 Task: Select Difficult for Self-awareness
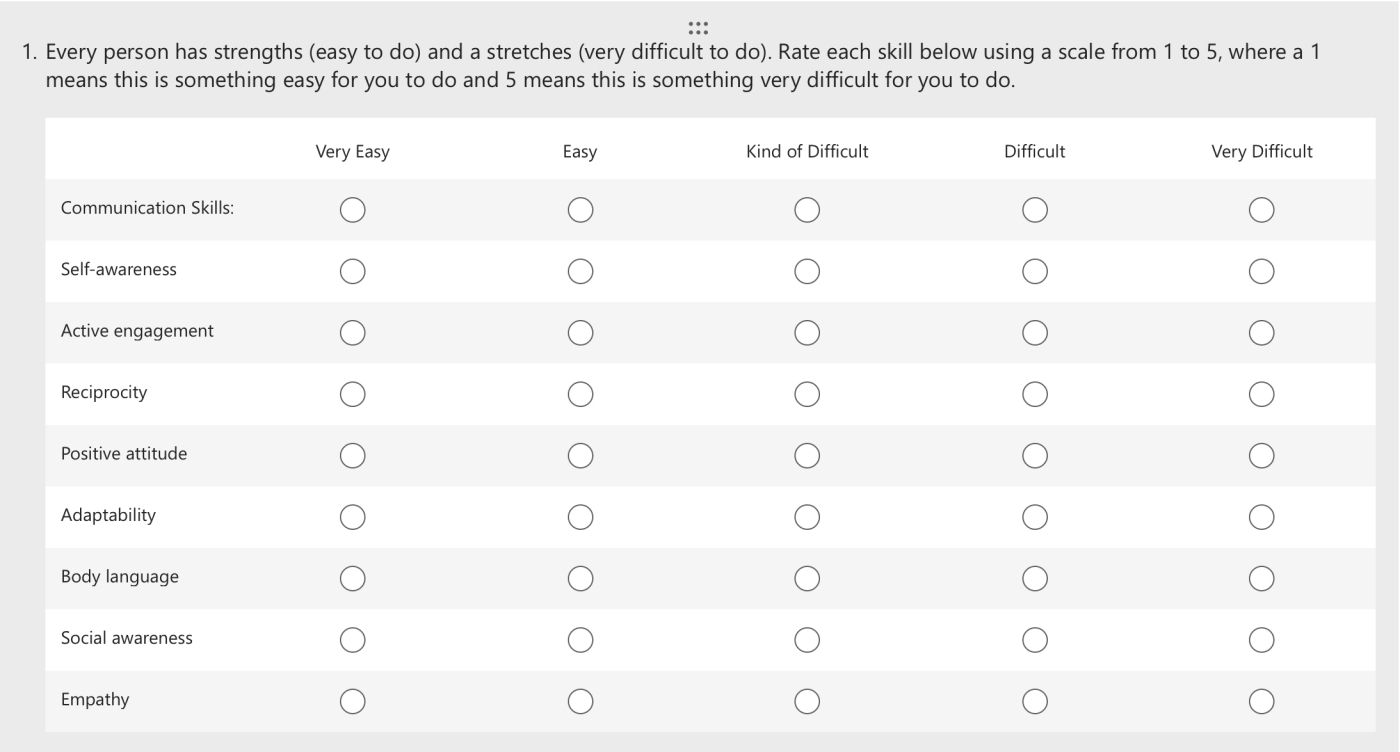1034,271
